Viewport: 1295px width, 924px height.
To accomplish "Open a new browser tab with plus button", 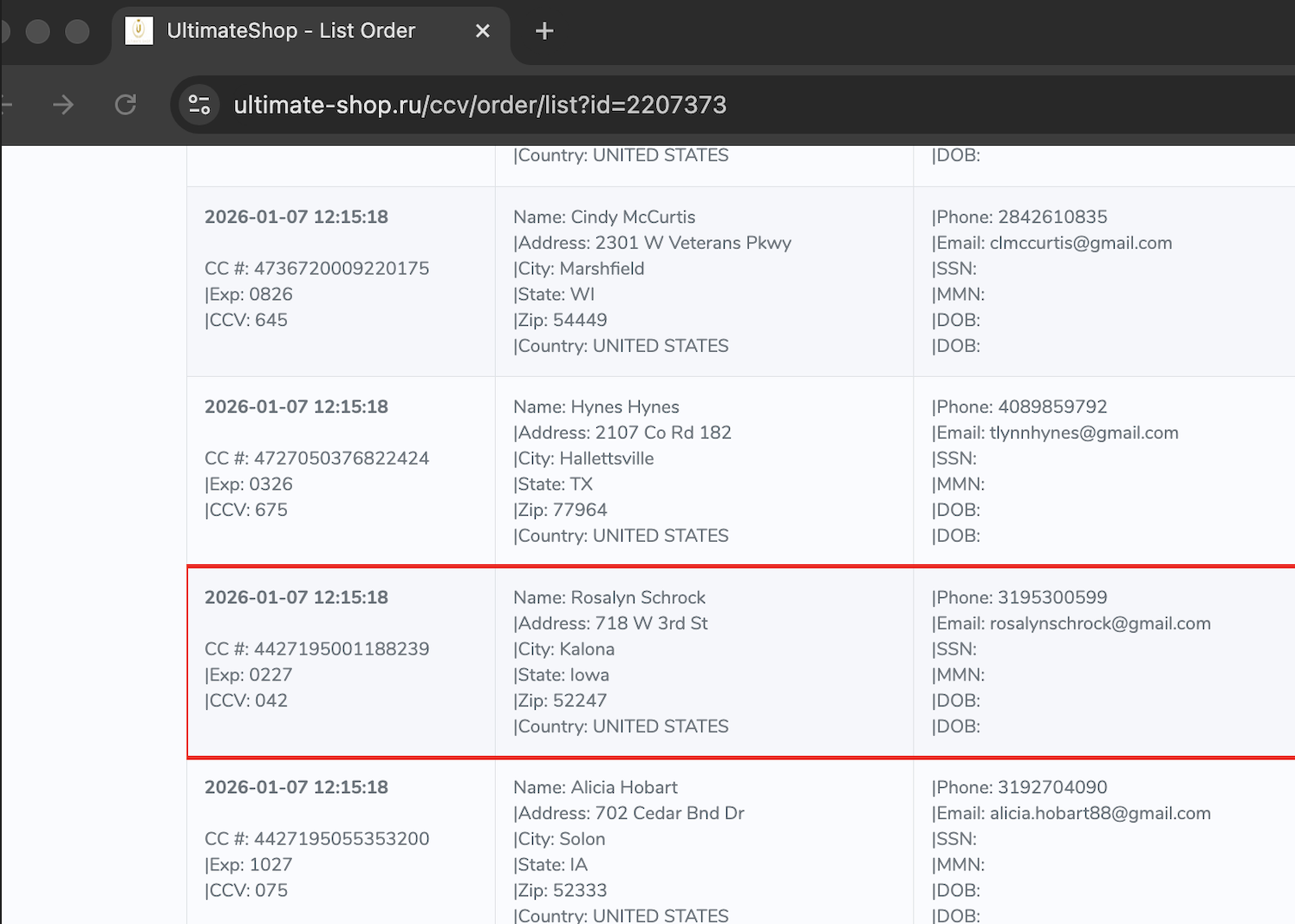I will (x=544, y=31).
